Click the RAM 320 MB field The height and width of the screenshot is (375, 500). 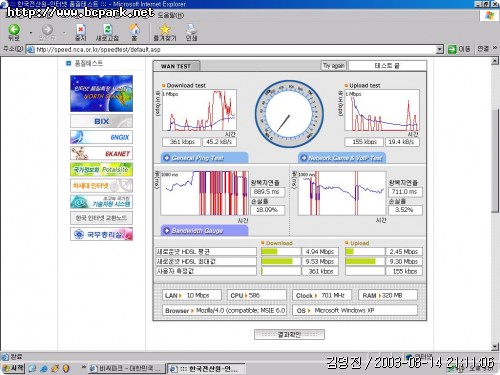click(388, 295)
